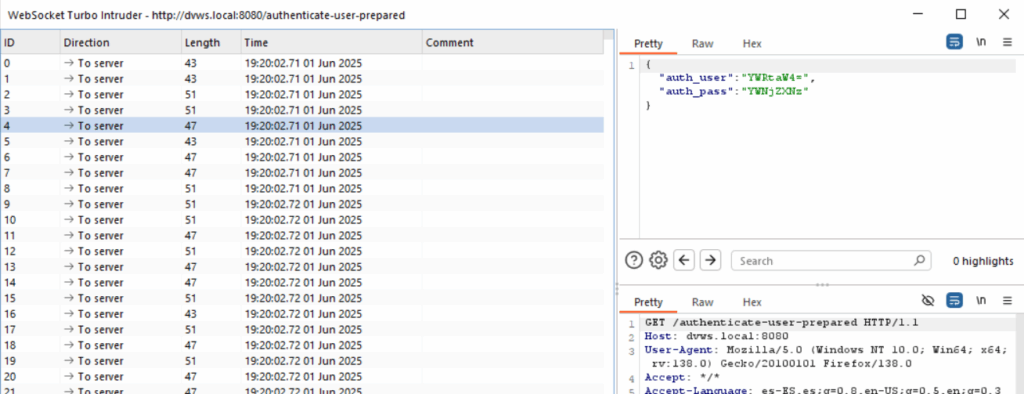
Task: Select message row with ID 19
Action: [302, 361]
